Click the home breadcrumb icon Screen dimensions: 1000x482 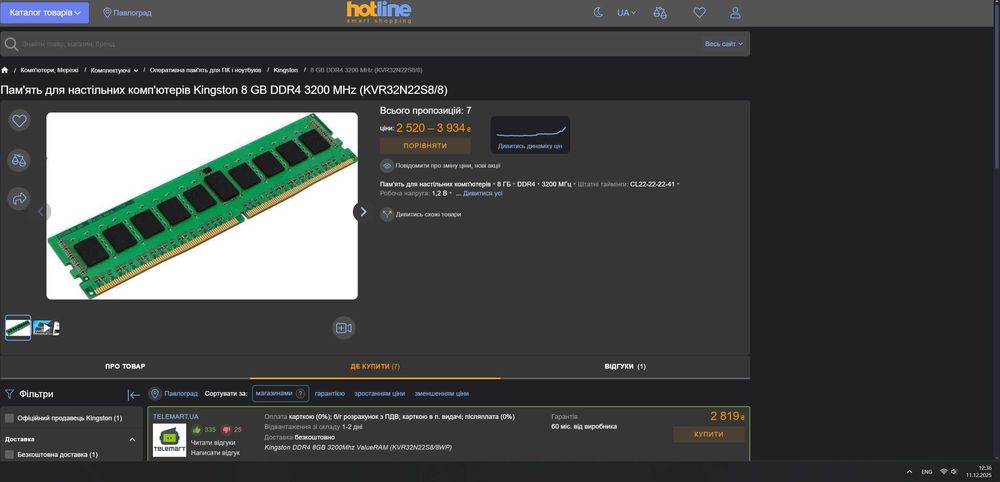(4, 70)
